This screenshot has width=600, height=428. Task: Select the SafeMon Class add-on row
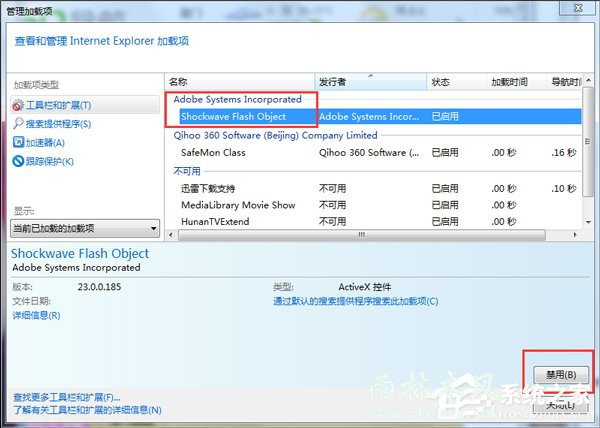373,153
